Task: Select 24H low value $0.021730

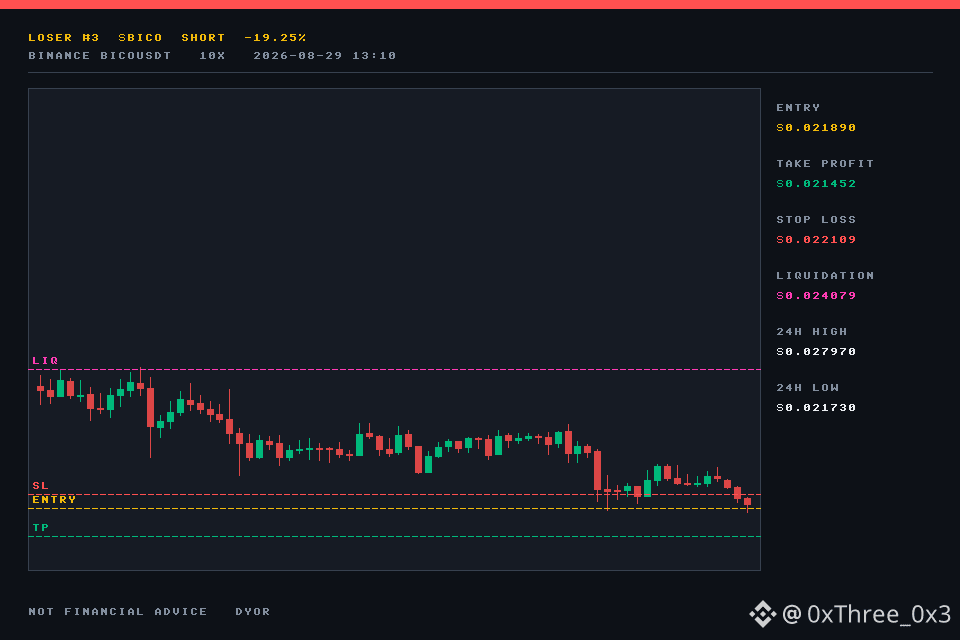Action: click(816, 408)
